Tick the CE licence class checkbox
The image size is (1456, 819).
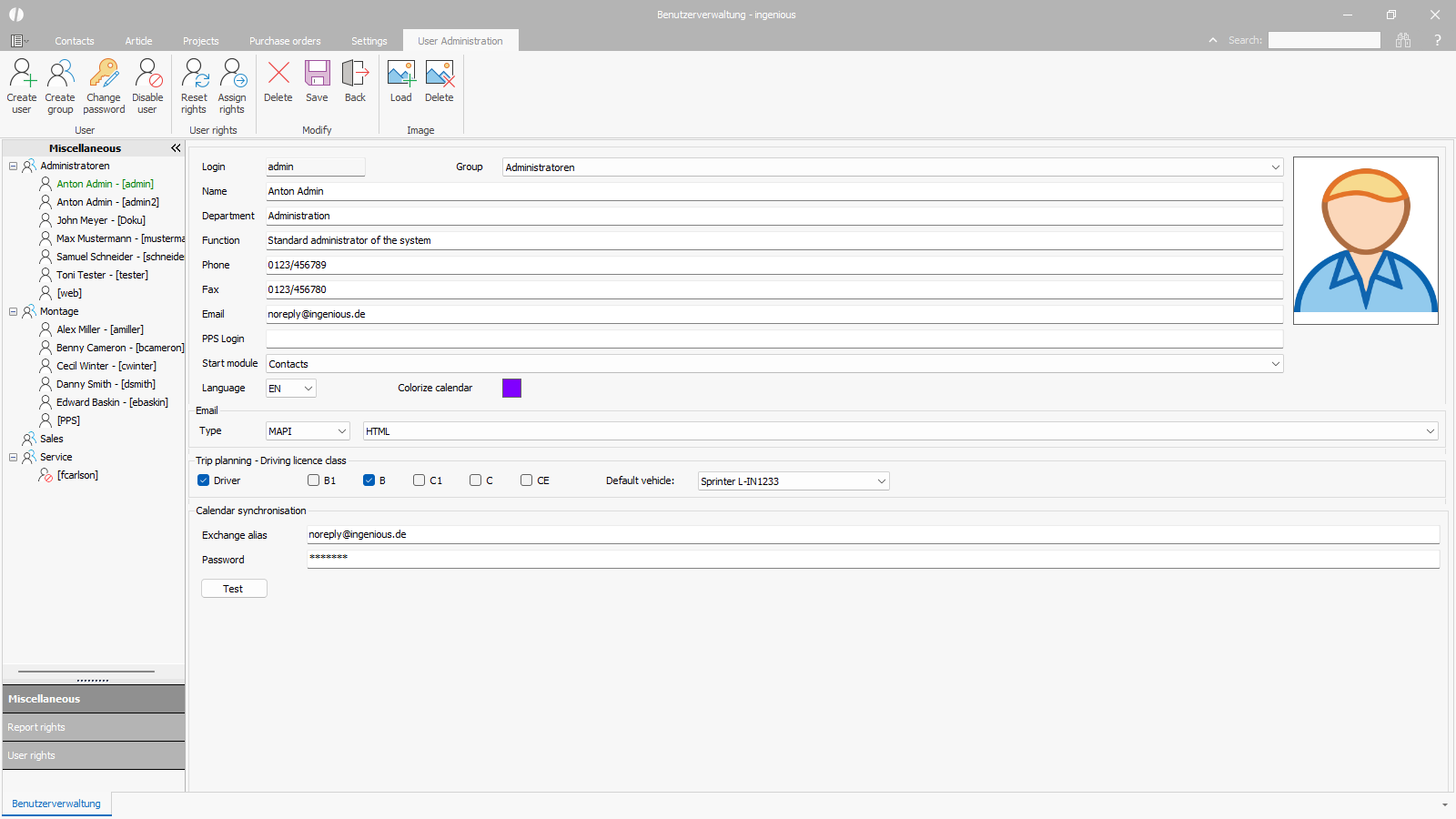click(x=527, y=480)
